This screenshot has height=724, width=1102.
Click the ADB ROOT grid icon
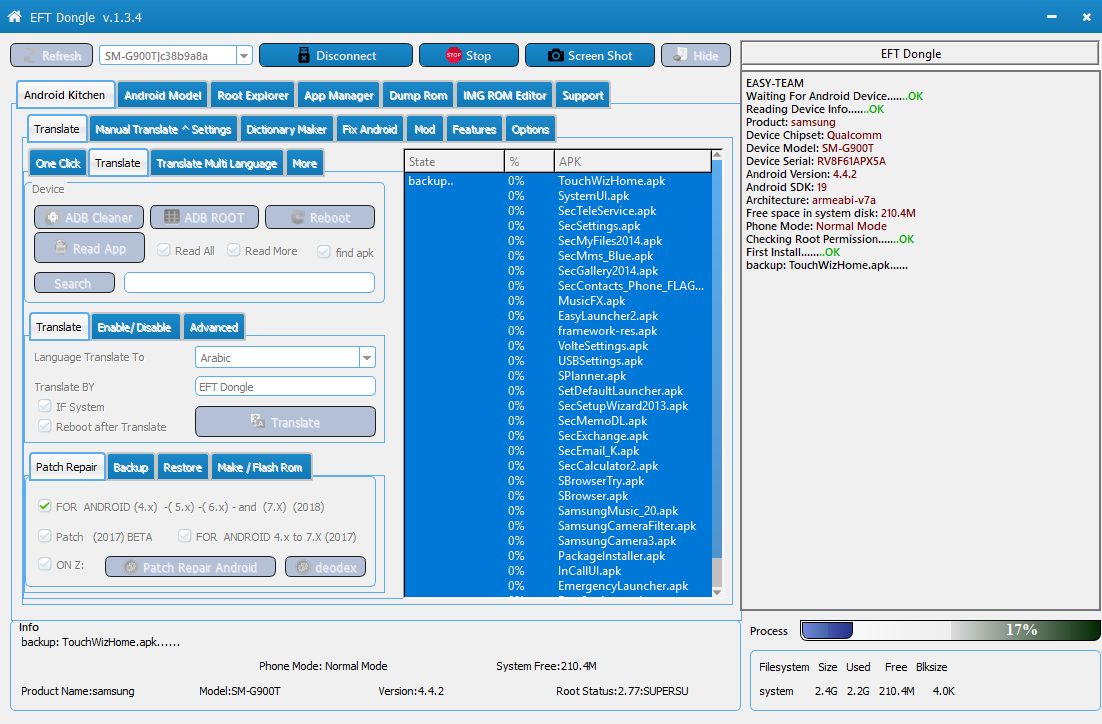[x=171, y=217]
